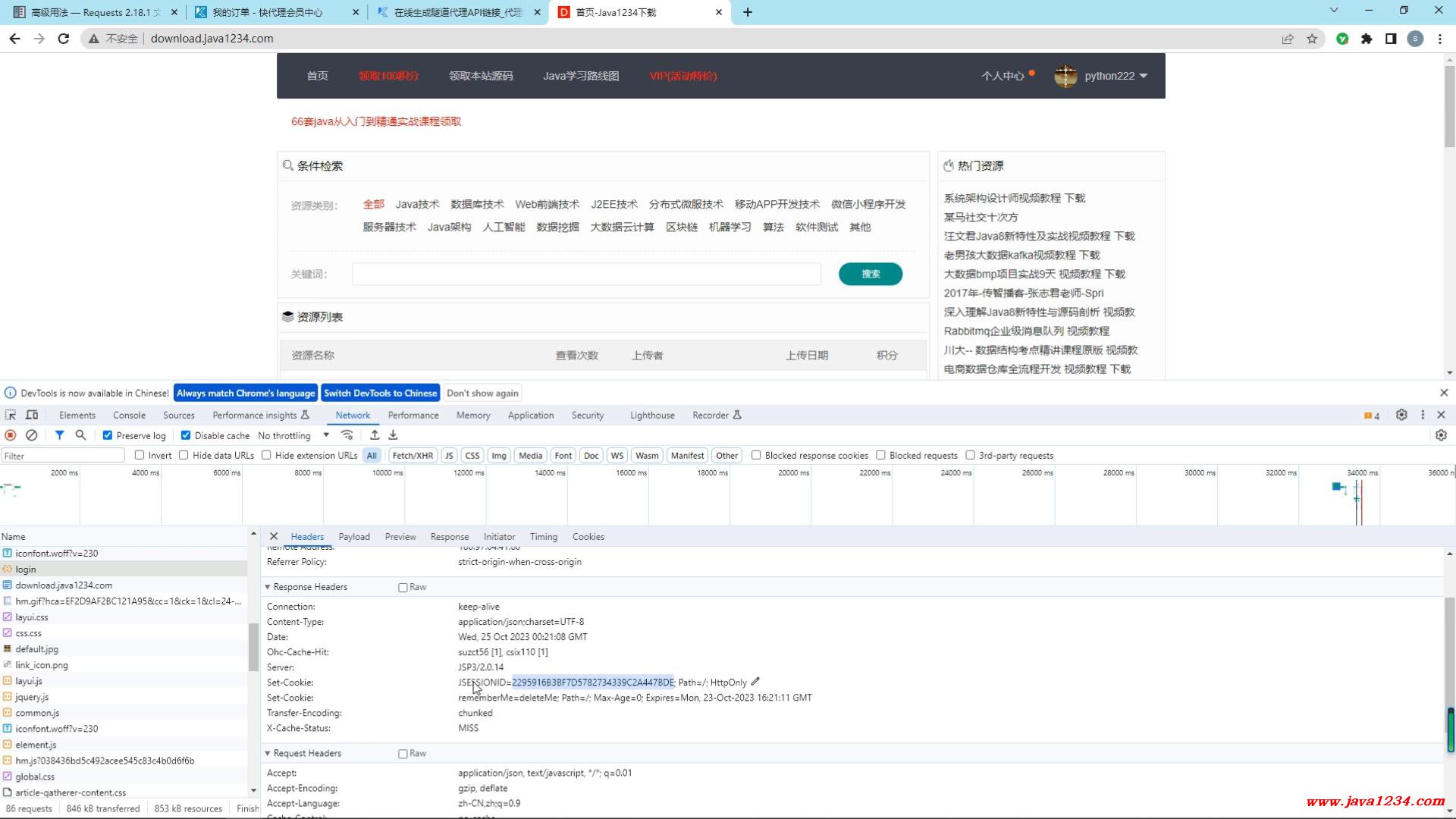Check Blocked requests option
The width and height of the screenshot is (1456, 819).
pos(880,455)
